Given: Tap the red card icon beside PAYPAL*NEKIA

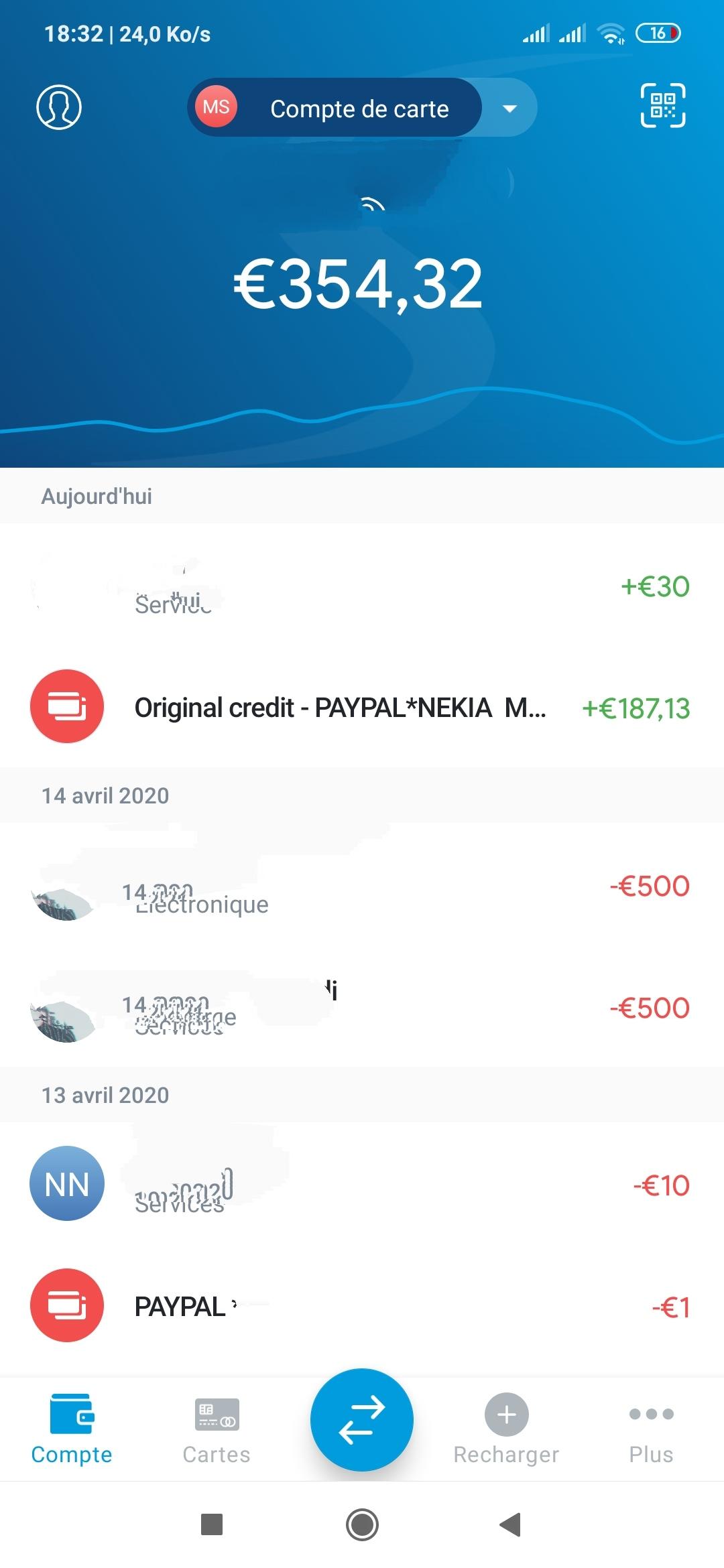Looking at the screenshot, I should (x=67, y=706).
